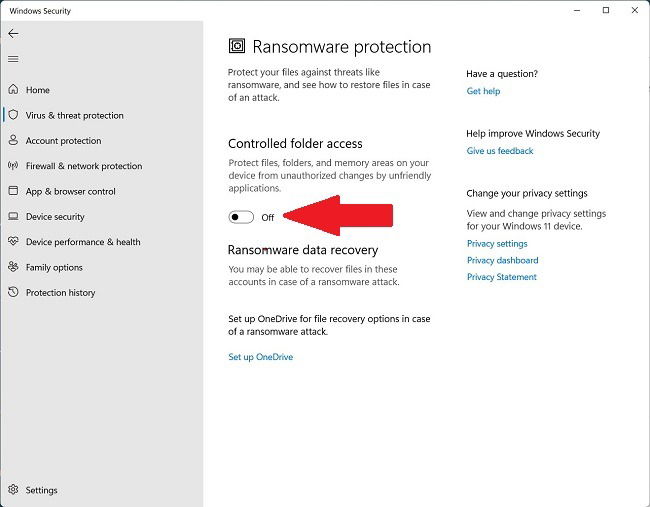Open the Family options people icon
Image resolution: width=650 pixels, height=507 pixels.
tap(14, 267)
